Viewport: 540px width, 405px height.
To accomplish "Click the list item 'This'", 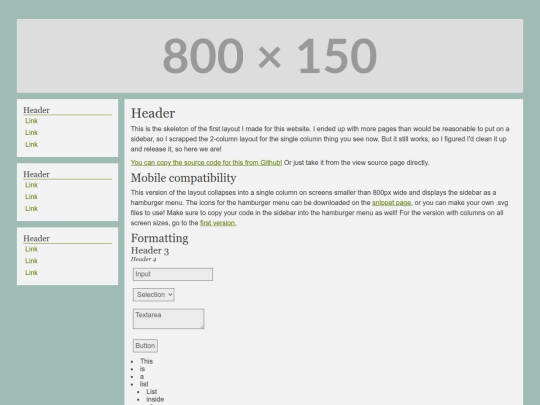I will [x=146, y=361].
